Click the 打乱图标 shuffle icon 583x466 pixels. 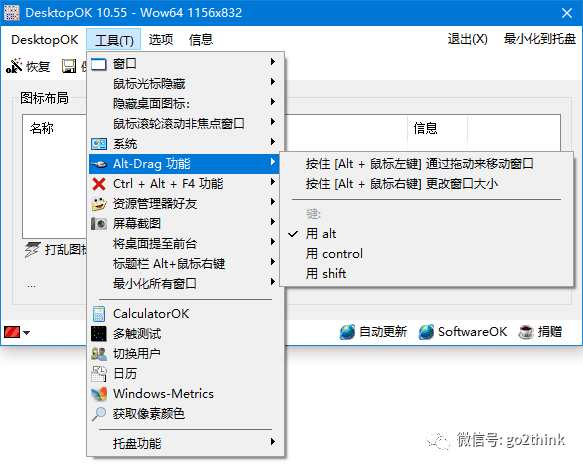tap(32, 250)
